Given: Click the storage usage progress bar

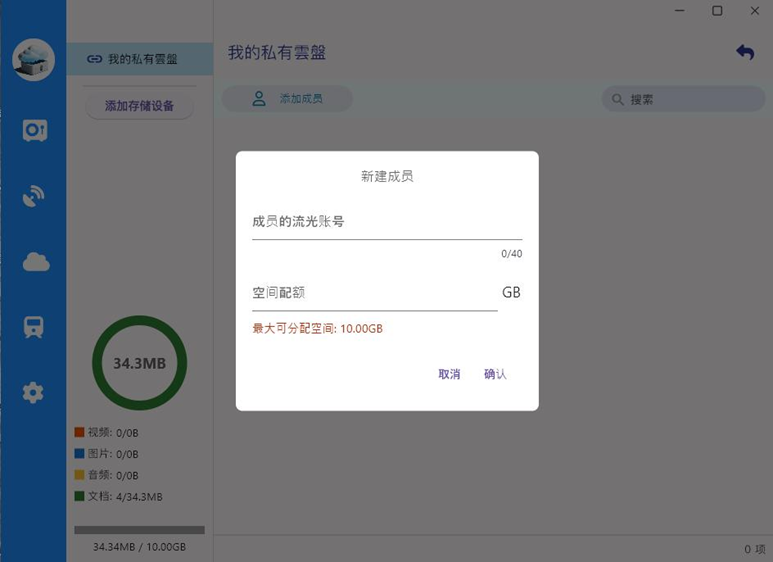Looking at the screenshot, I should [x=140, y=530].
